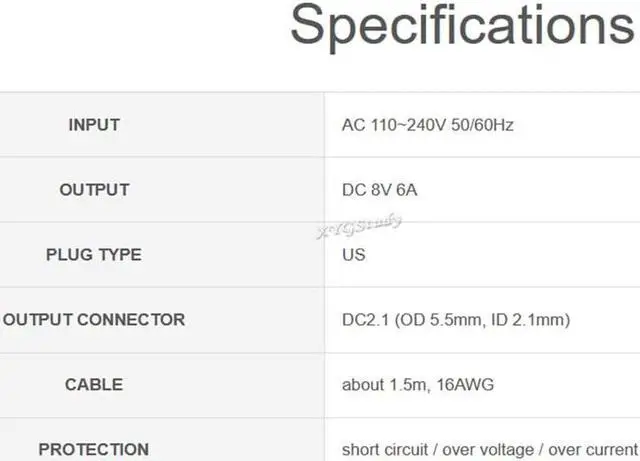Click the DC 8V 6A value

pos(380,190)
